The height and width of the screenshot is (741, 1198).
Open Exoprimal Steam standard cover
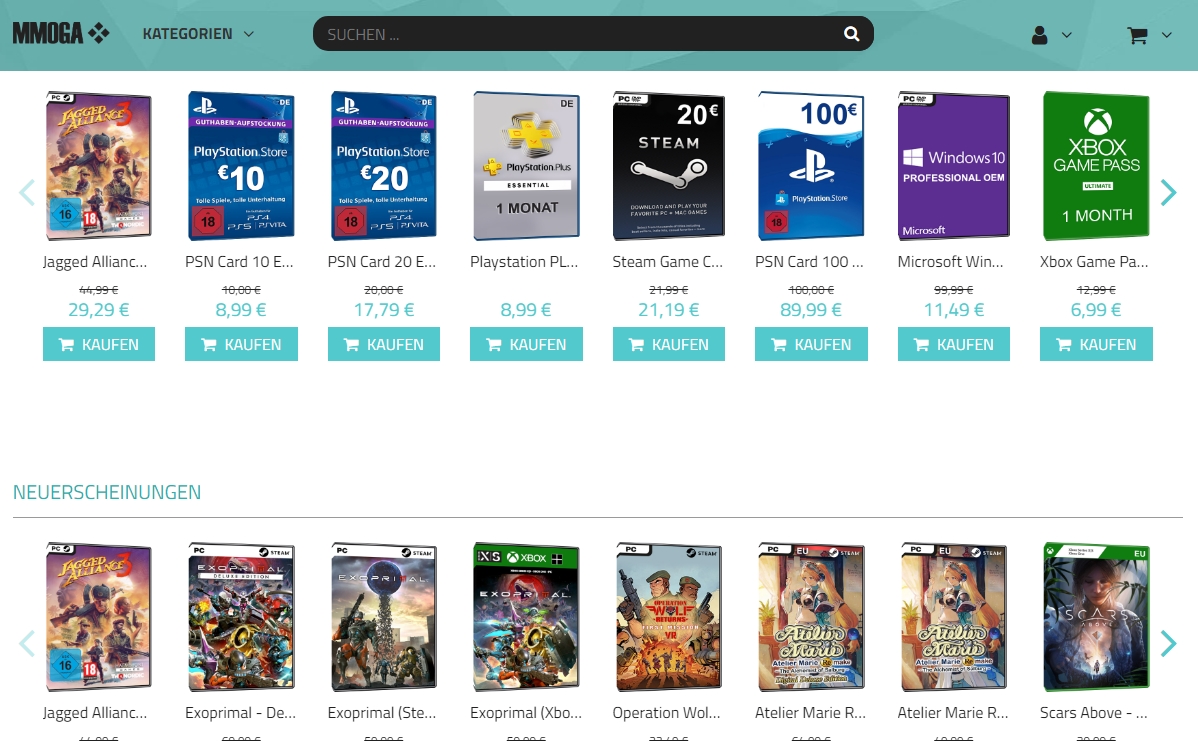(384, 616)
